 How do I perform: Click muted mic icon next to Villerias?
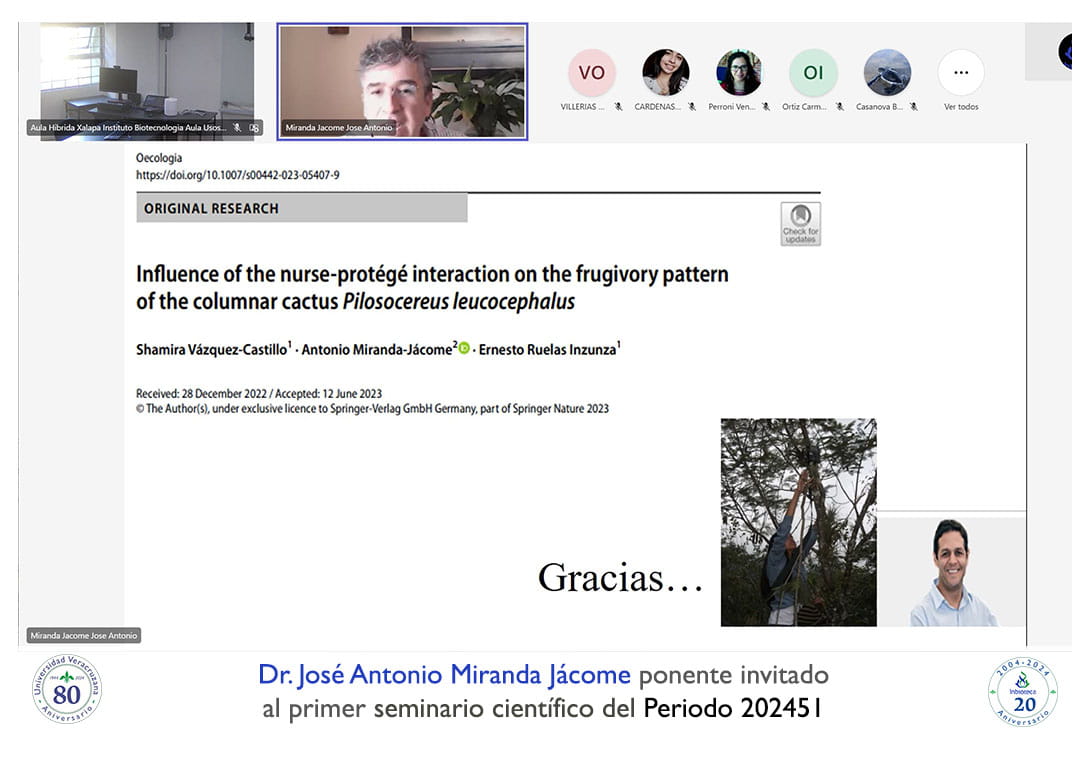click(x=618, y=106)
